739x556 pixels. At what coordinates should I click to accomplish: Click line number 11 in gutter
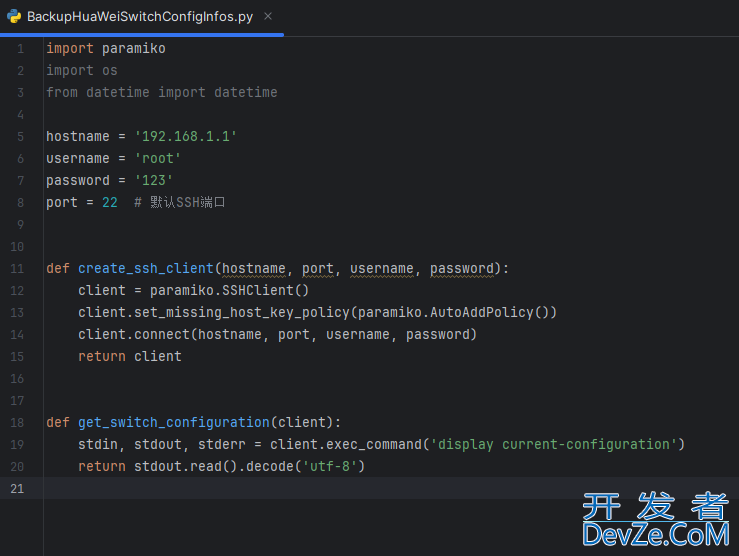[x=17, y=269]
